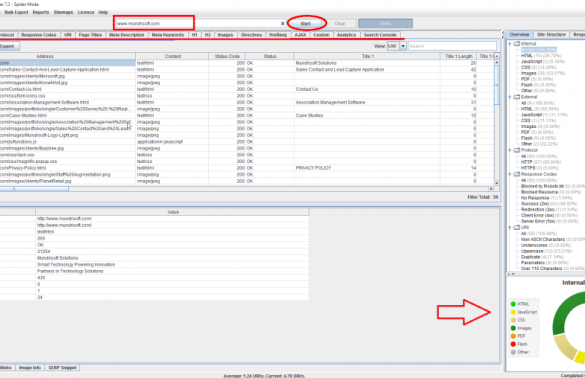
Task: Open the View List dropdown arrow
Action: [x=403, y=46]
